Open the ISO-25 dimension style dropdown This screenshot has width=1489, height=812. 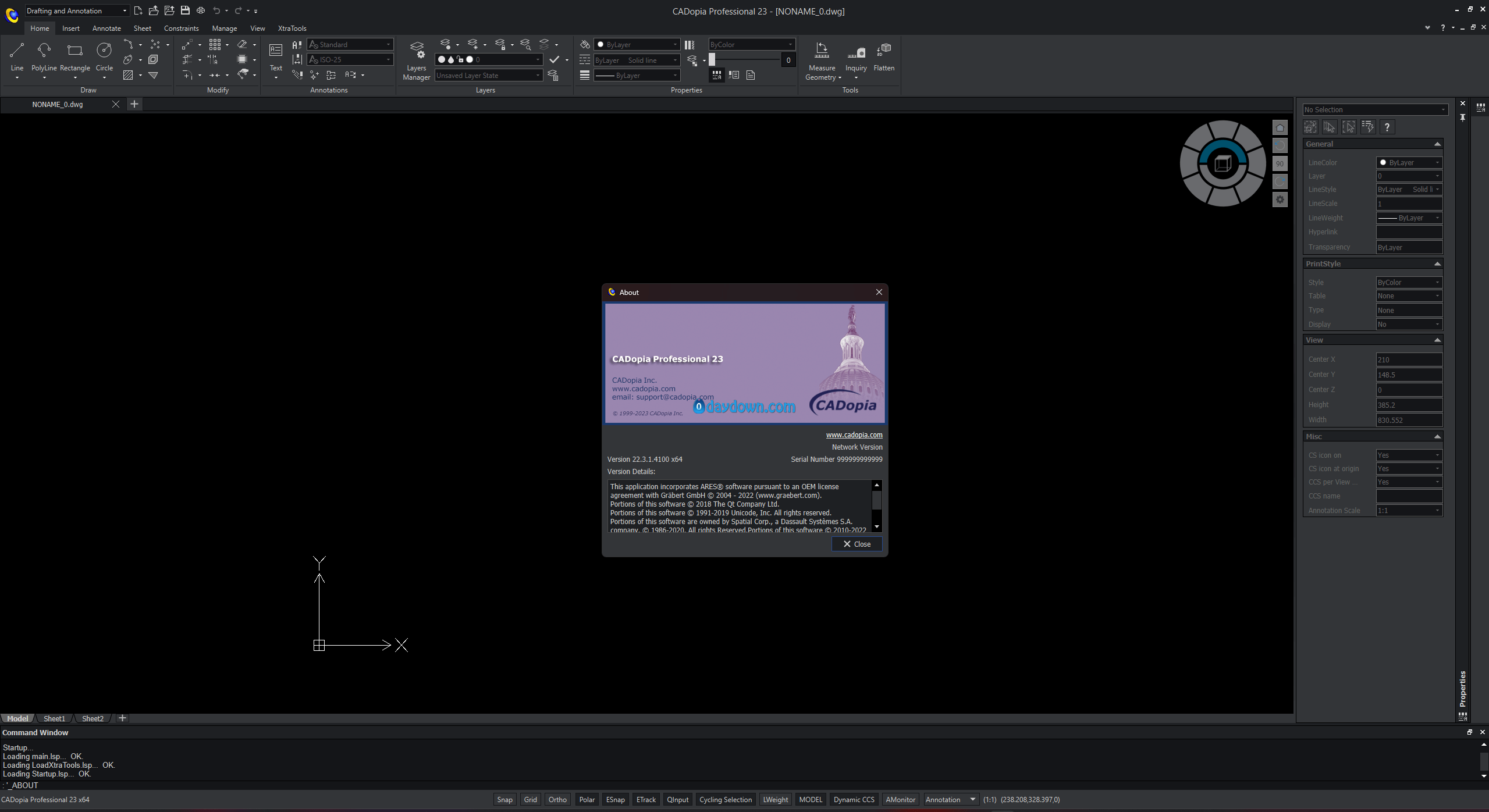point(350,59)
